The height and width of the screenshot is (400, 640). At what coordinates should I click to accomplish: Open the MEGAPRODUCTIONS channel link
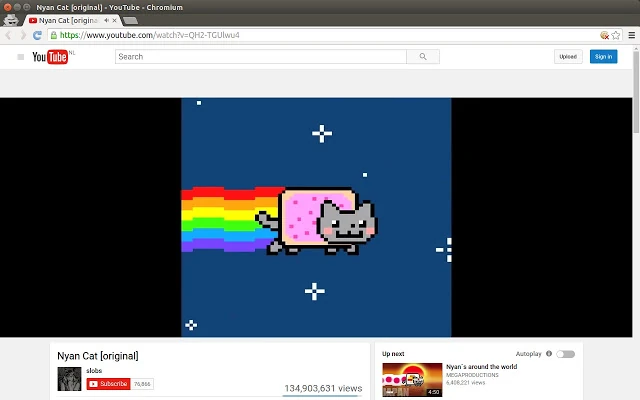click(472, 375)
